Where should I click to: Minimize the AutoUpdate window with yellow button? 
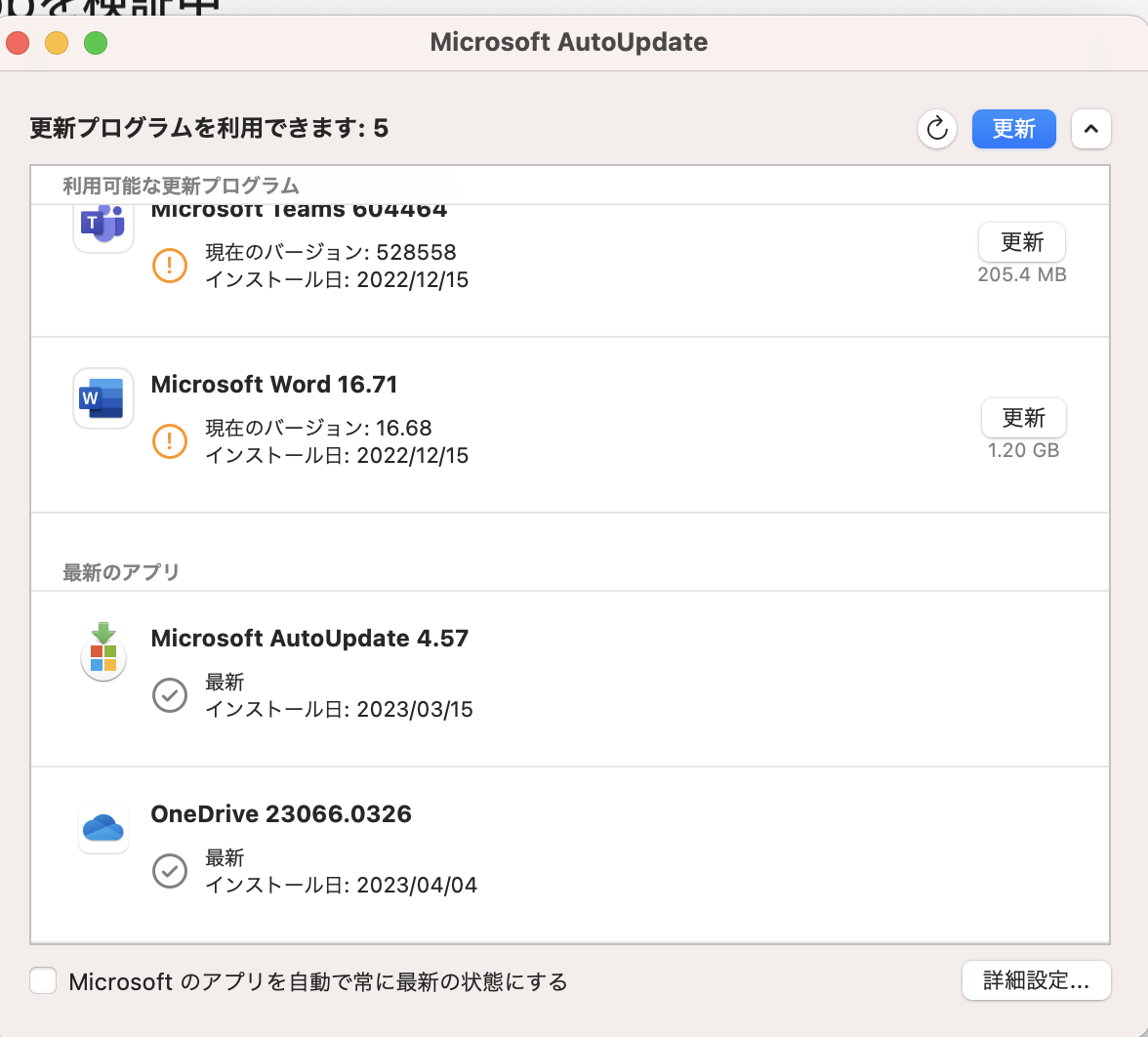coord(57,43)
